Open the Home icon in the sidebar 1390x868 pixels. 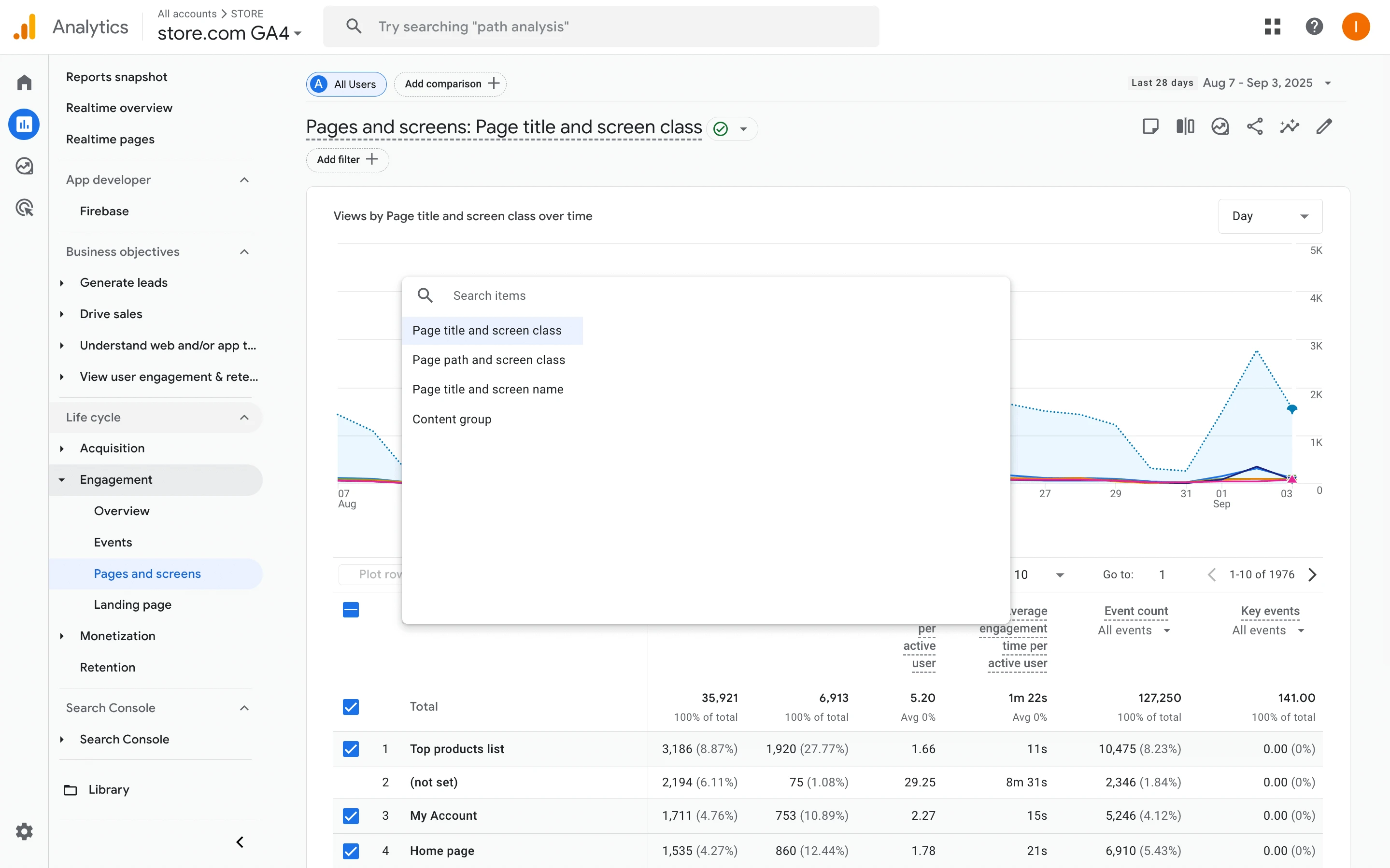coord(25,82)
